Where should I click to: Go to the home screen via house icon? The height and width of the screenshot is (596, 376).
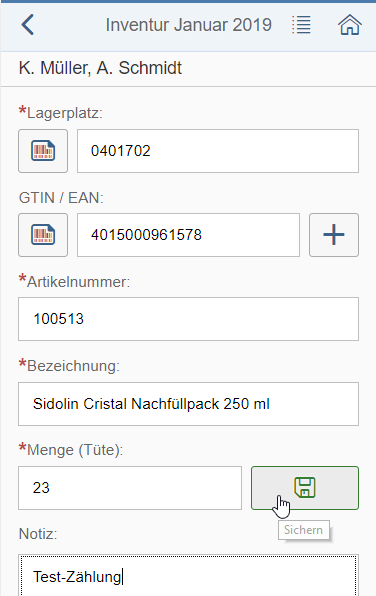[350, 25]
